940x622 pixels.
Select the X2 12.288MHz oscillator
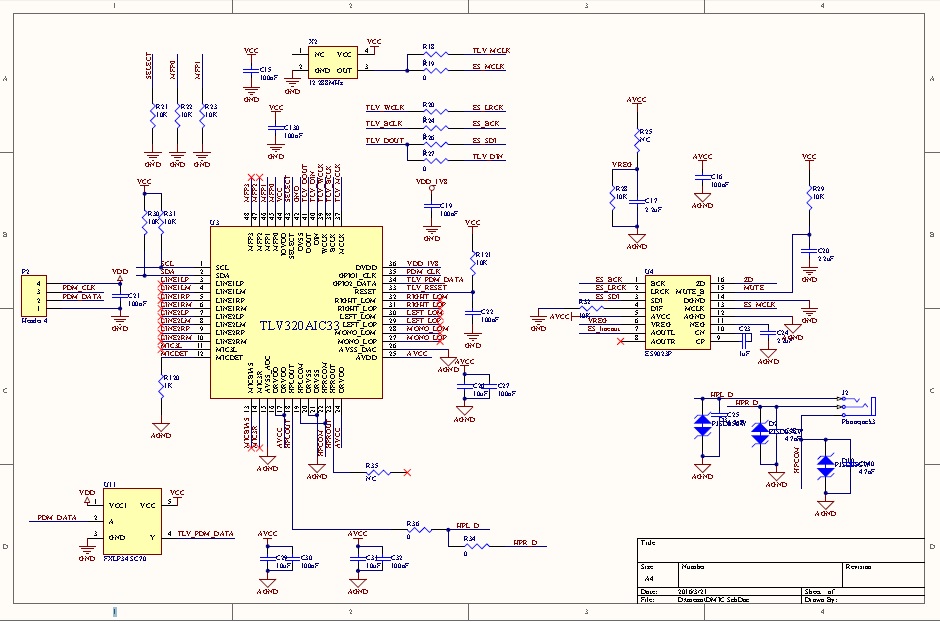[333, 62]
